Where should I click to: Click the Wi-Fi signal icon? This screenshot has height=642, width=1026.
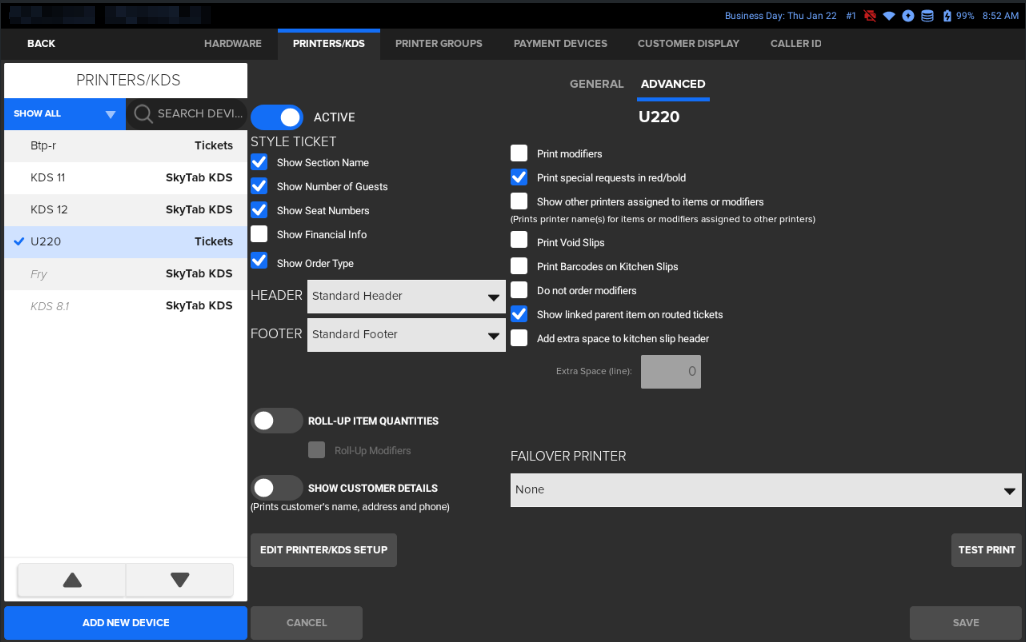tap(888, 16)
